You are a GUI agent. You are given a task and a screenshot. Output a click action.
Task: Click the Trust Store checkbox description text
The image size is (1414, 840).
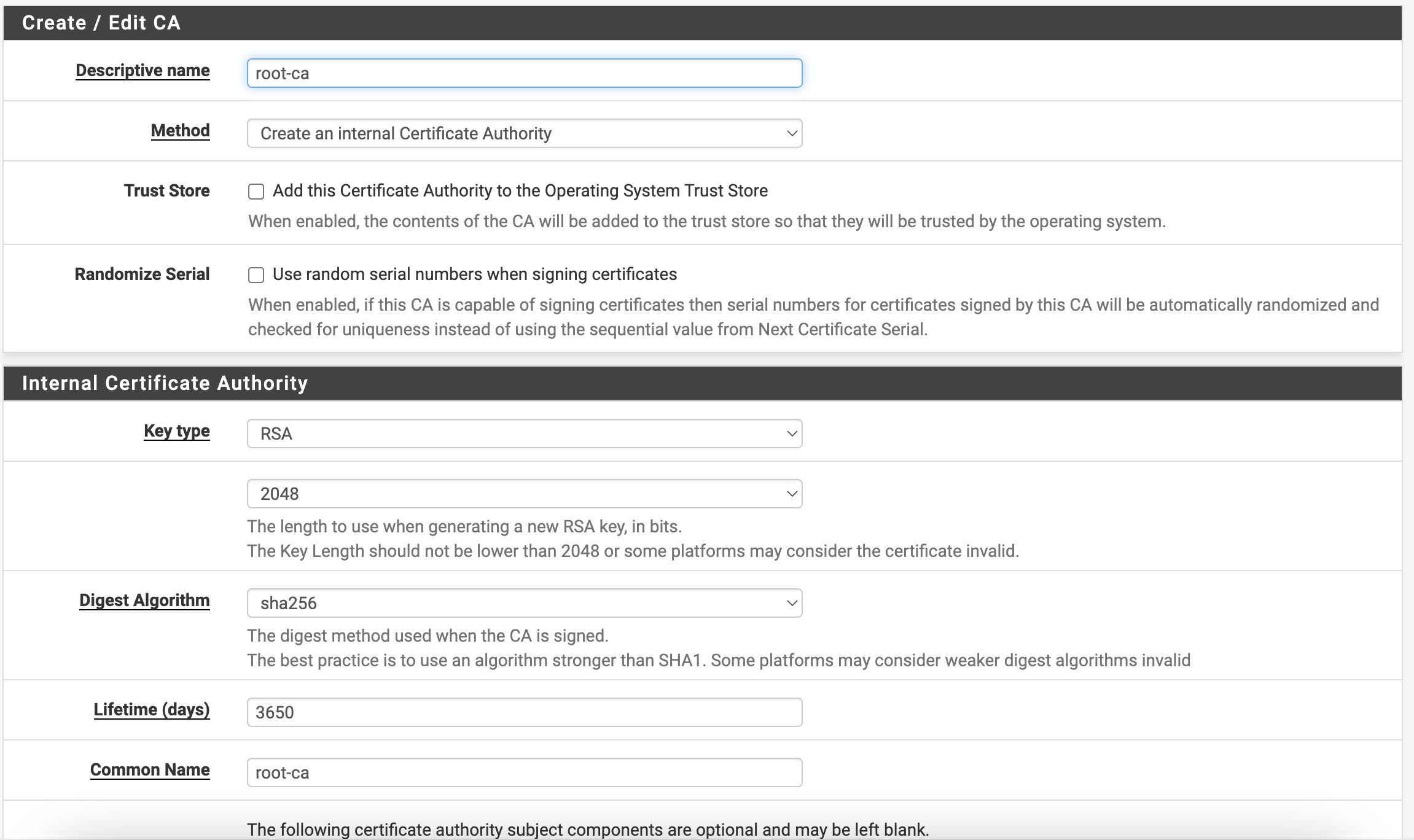(x=706, y=222)
